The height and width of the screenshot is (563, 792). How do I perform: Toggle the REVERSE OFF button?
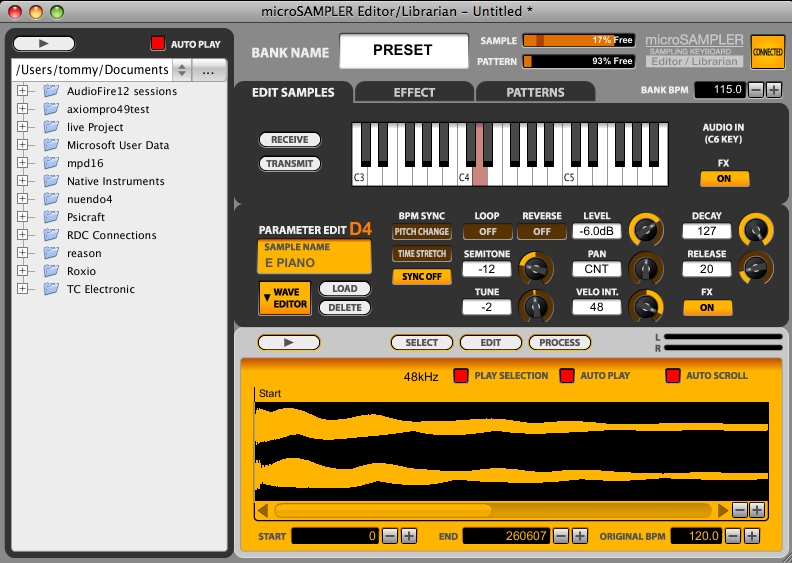pos(542,232)
